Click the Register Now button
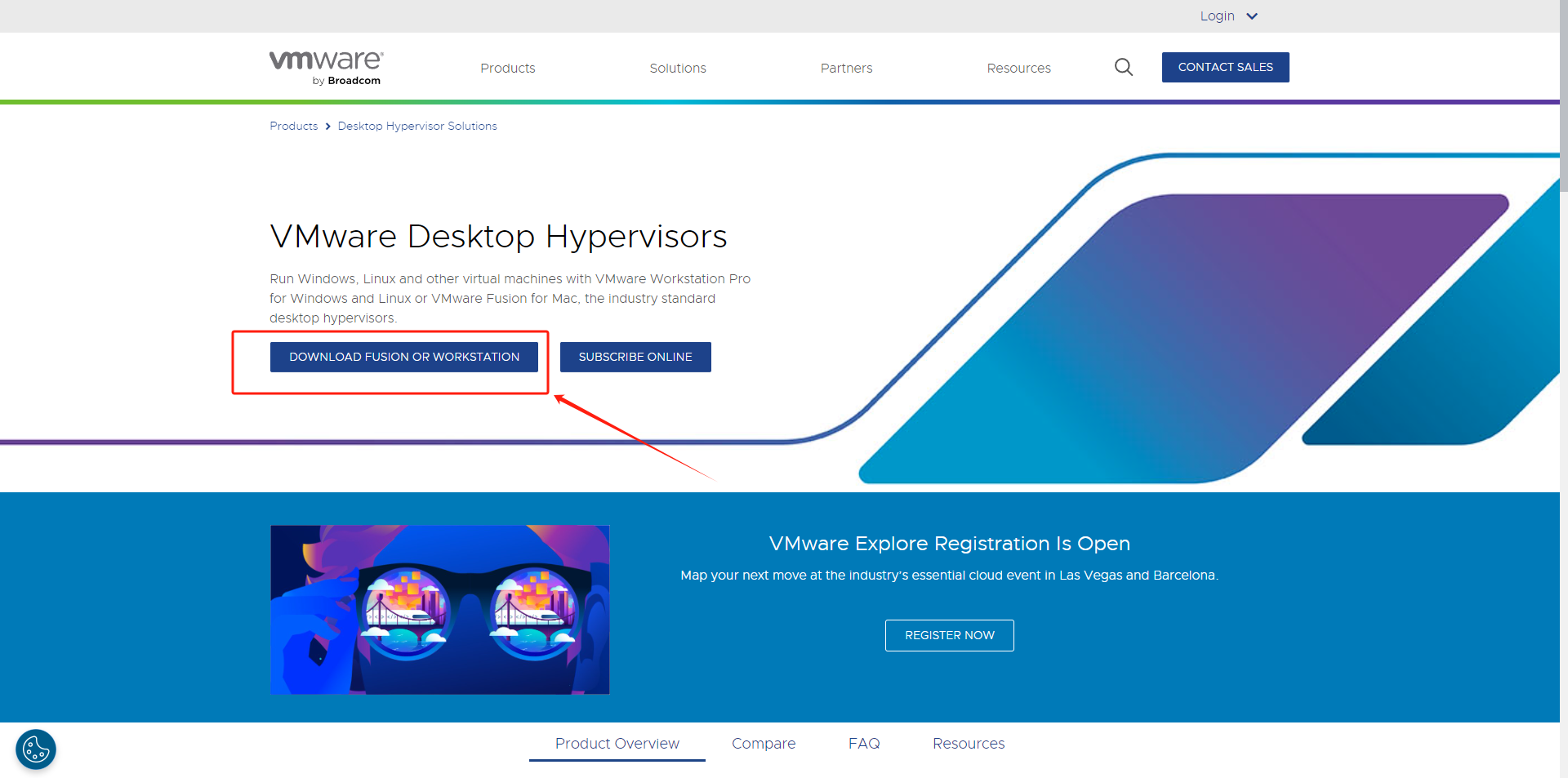 click(950, 635)
